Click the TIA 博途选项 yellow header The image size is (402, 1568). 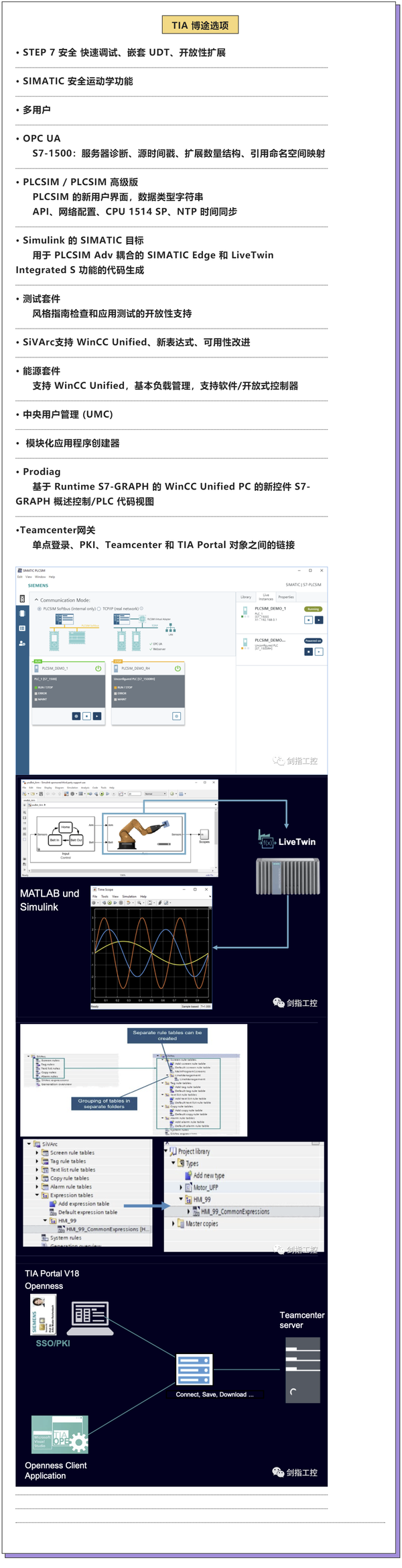coord(200,25)
